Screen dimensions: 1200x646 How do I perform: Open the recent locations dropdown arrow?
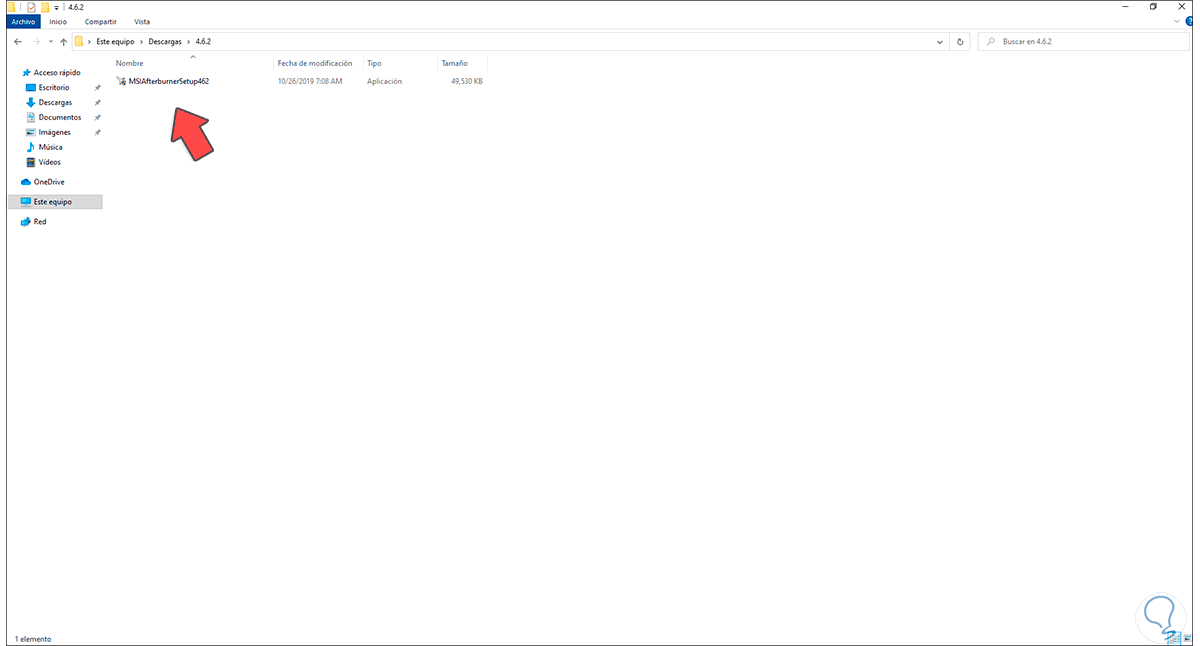click(x=52, y=42)
